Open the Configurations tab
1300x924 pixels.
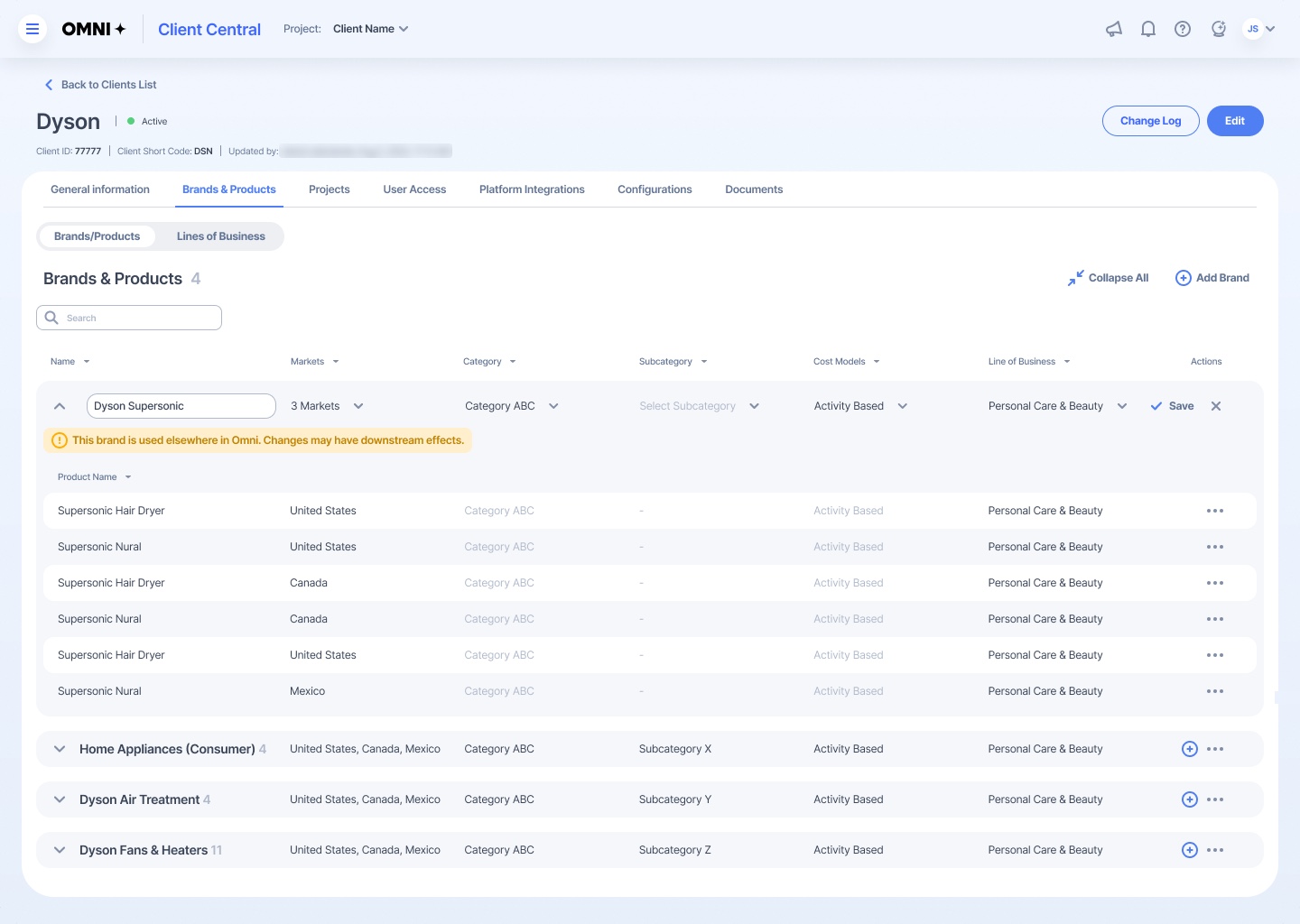point(655,189)
